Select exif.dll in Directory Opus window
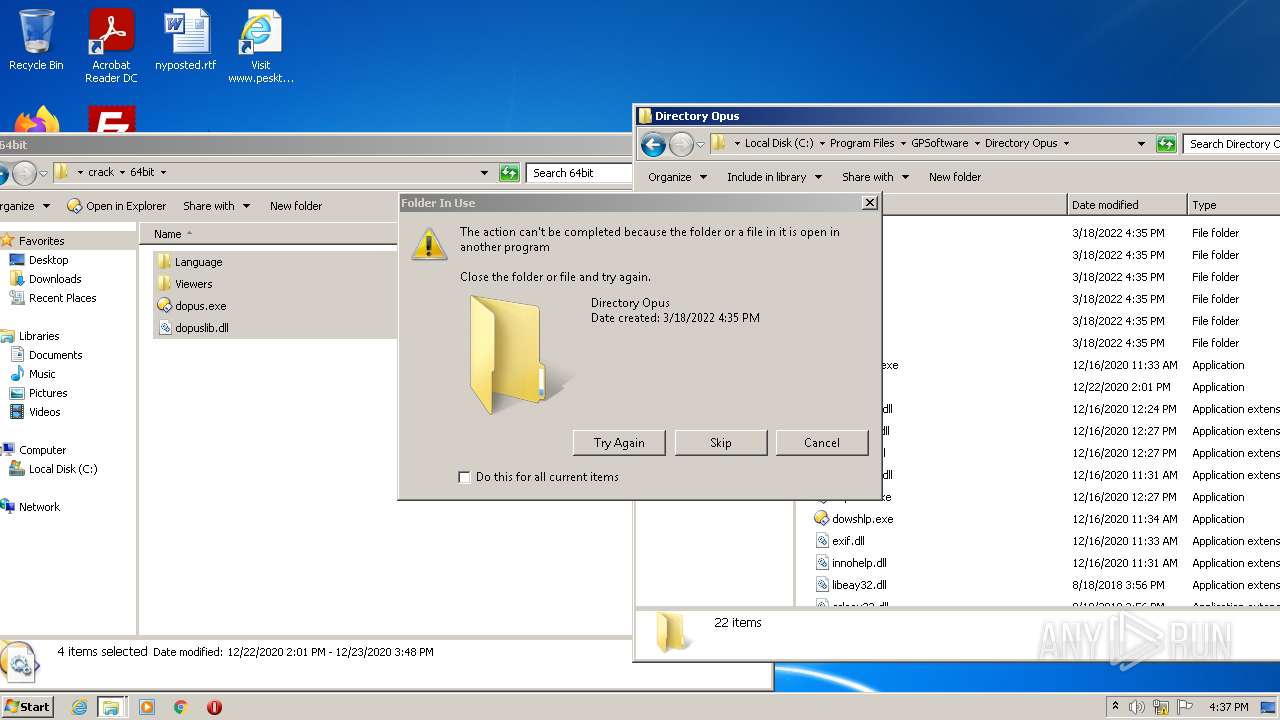Image resolution: width=1280 pixels, height=720 pixels. (848, 541)
